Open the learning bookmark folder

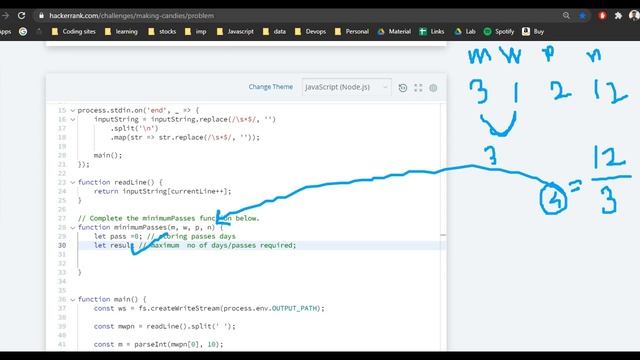point(121,31)
